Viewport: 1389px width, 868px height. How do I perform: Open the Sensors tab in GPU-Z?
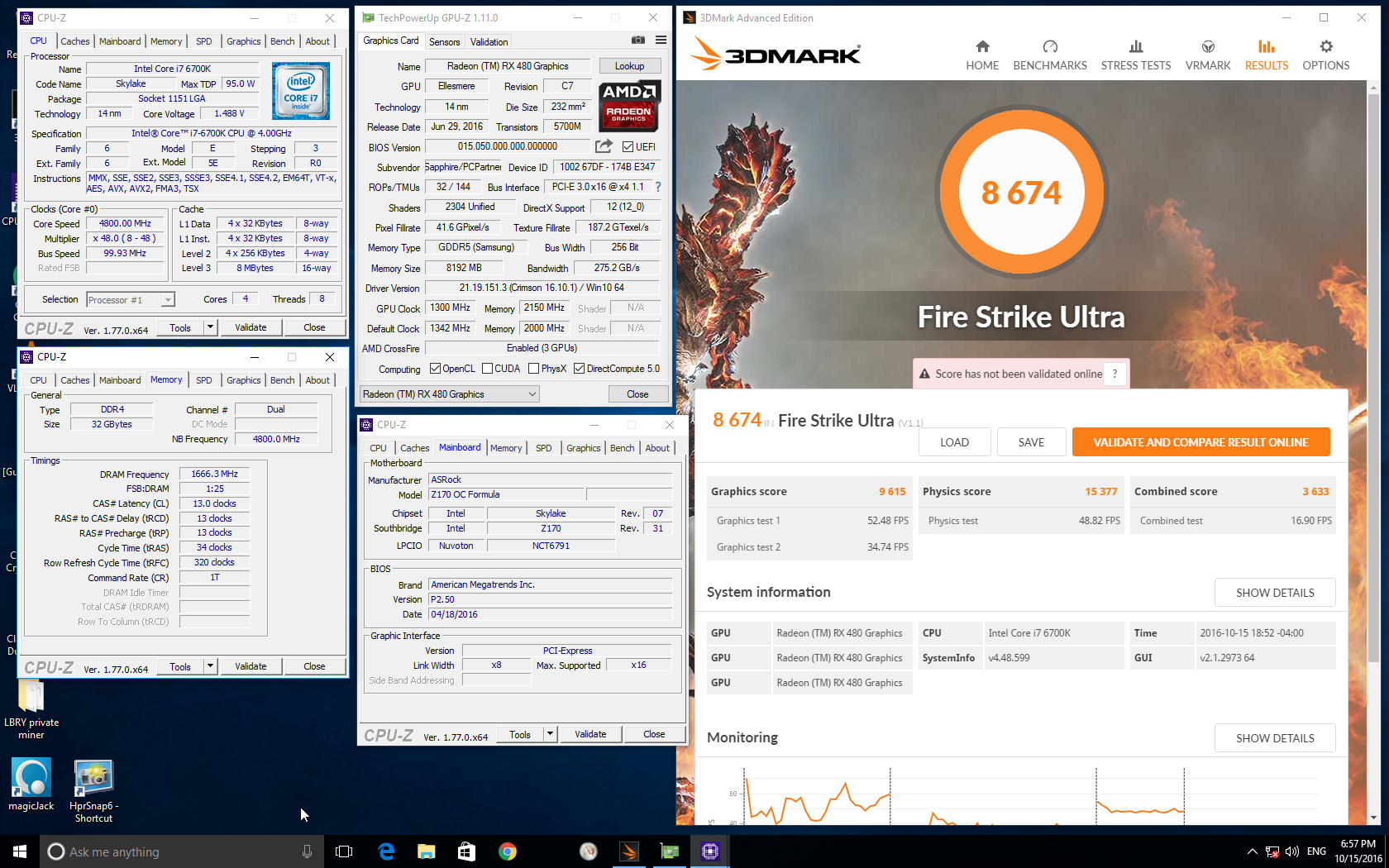click(445, 42)
